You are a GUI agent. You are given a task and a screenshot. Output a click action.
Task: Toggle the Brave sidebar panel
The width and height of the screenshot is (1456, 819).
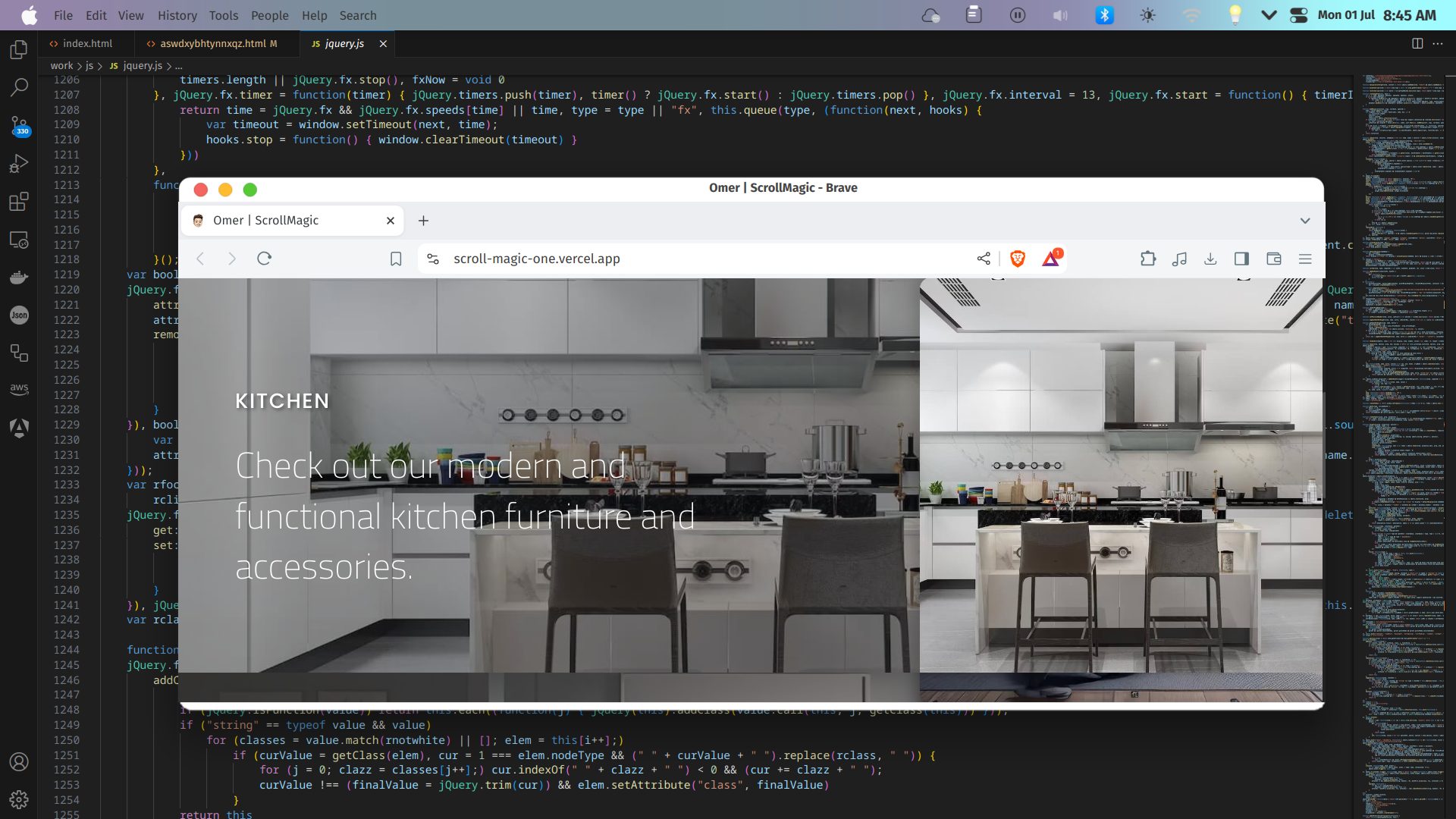[x=1241, y=259]
